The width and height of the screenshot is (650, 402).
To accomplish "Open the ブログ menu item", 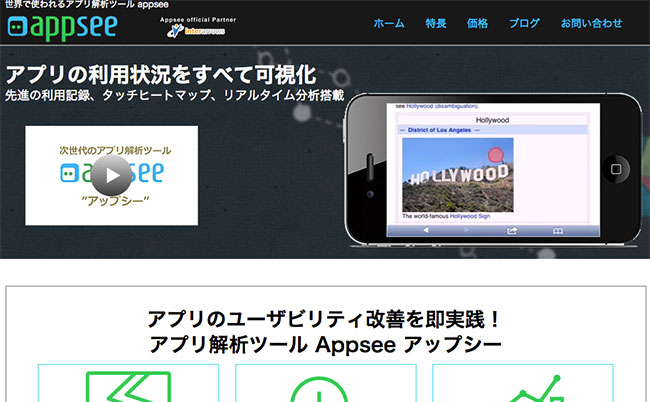I will [524, 23].
